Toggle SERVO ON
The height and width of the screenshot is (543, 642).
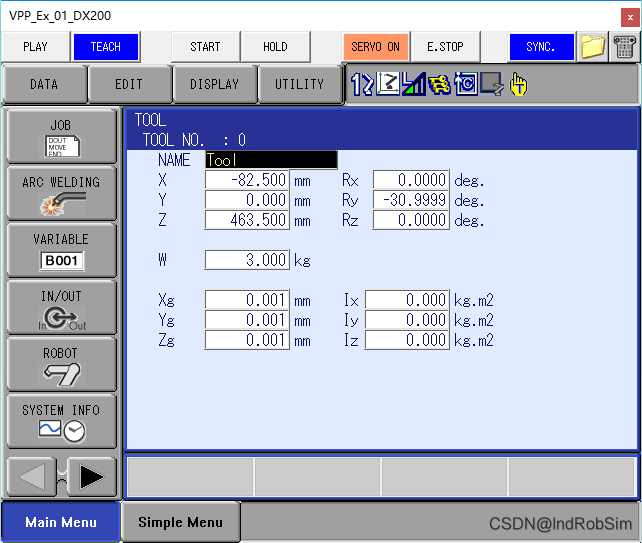(375, 47)
